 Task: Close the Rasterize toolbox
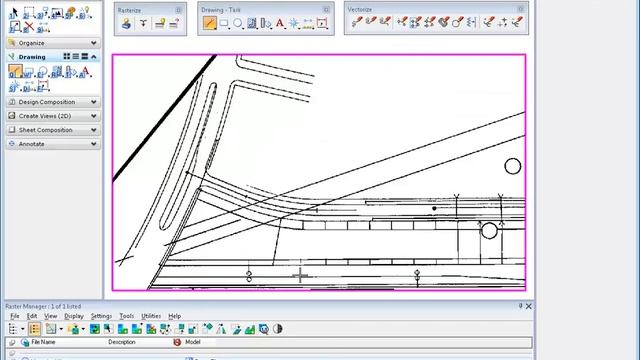(178, 10)
